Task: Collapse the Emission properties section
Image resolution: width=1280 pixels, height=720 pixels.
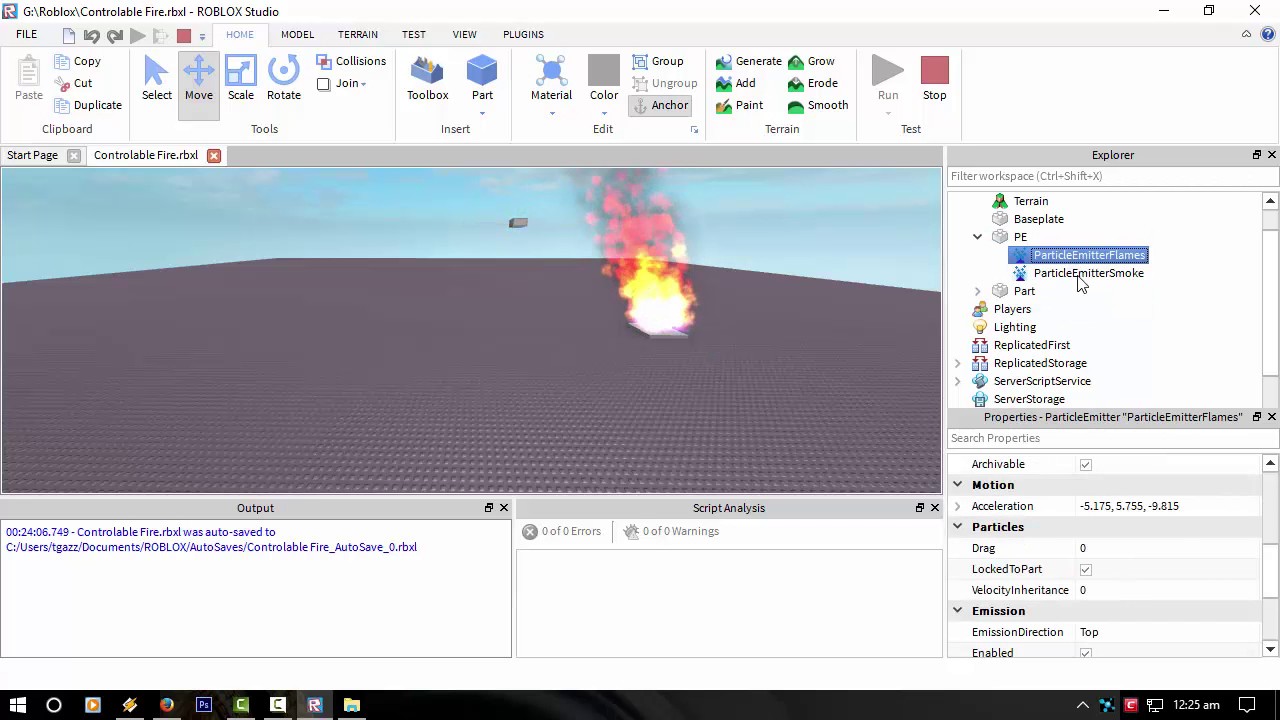Action: (957, 611)
